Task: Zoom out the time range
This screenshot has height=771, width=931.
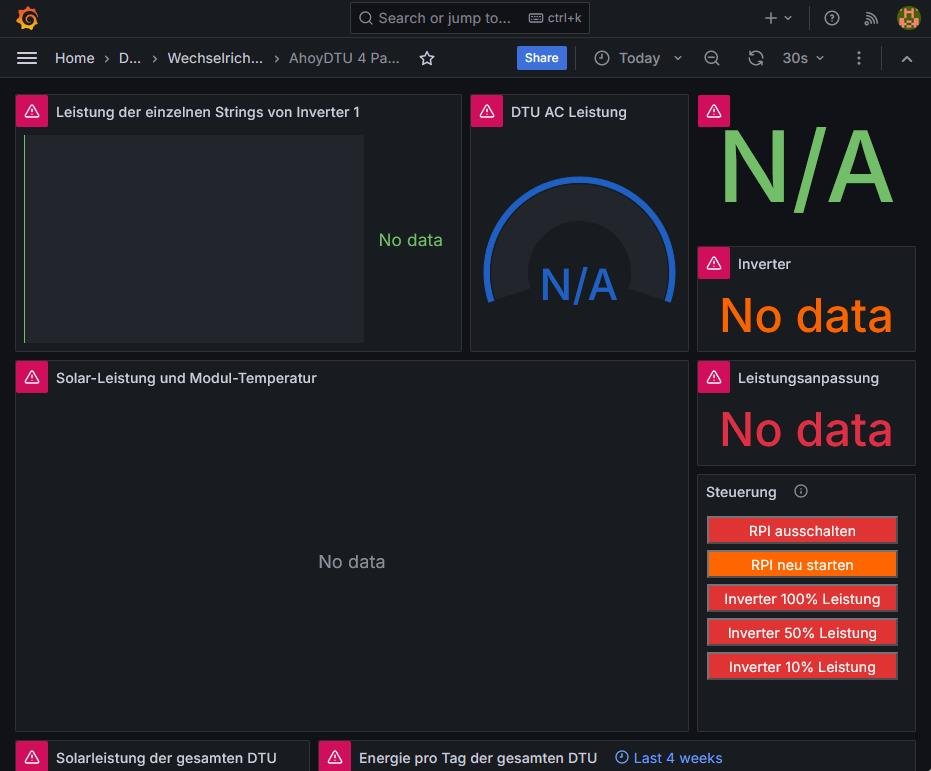Action: 712,58
